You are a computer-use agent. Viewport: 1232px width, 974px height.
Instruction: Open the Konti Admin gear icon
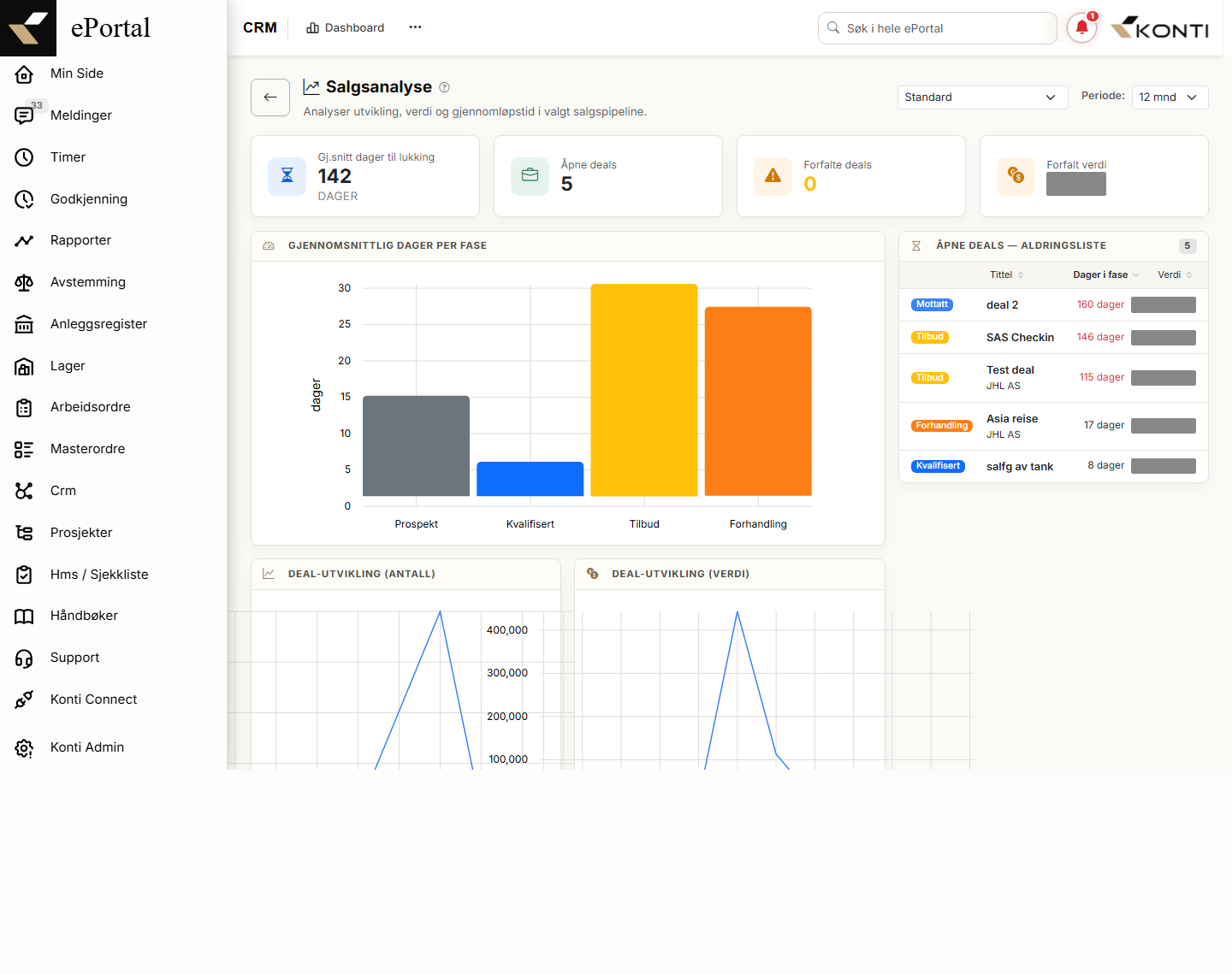[24, 748]
